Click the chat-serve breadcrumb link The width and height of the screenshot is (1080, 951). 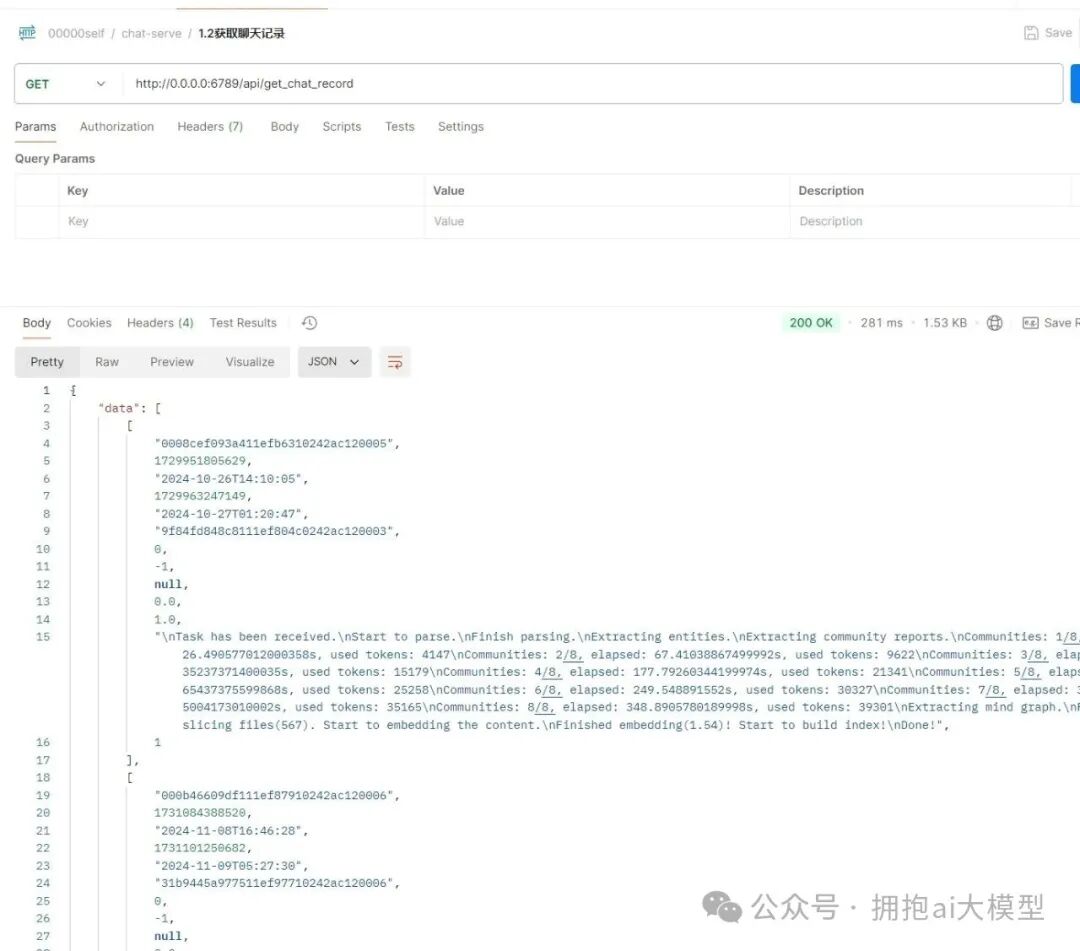pos(151,32)
